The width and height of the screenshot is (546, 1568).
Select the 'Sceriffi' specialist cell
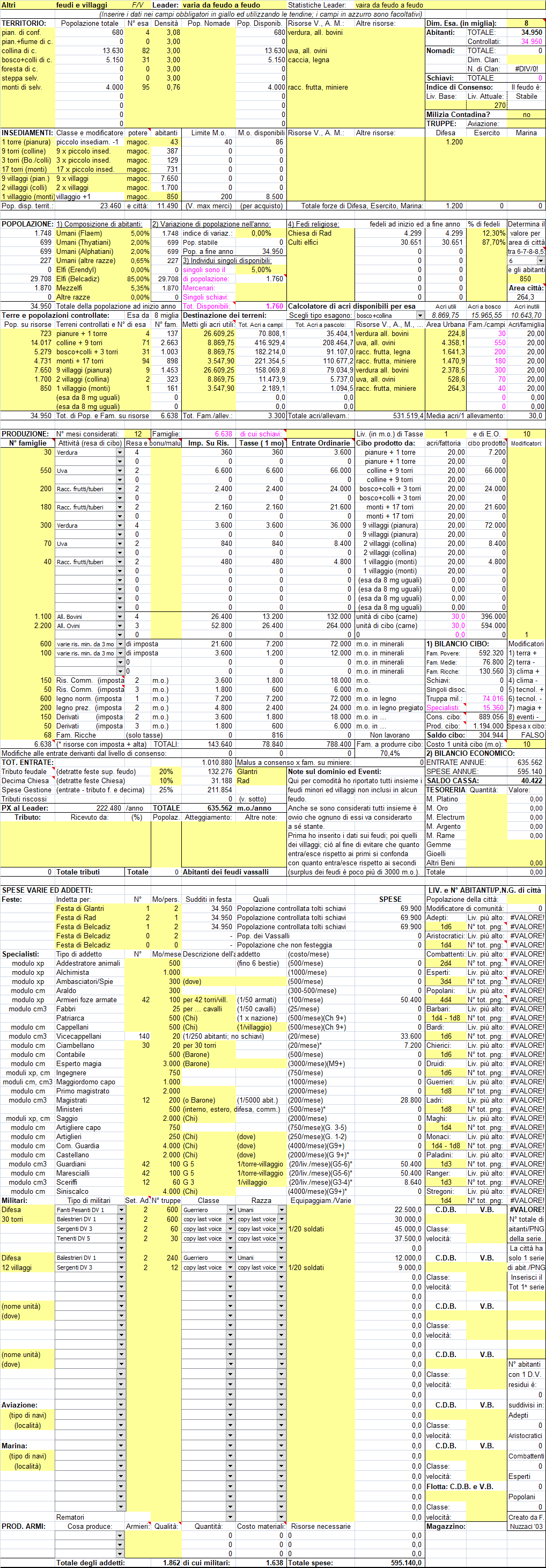pos(90,1183)
